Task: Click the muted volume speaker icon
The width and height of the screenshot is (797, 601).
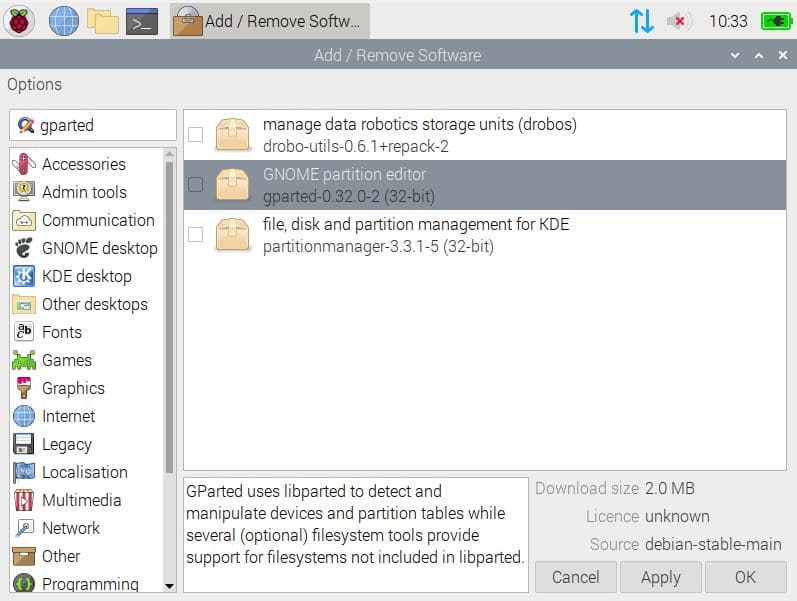Action: coord(680,21)
